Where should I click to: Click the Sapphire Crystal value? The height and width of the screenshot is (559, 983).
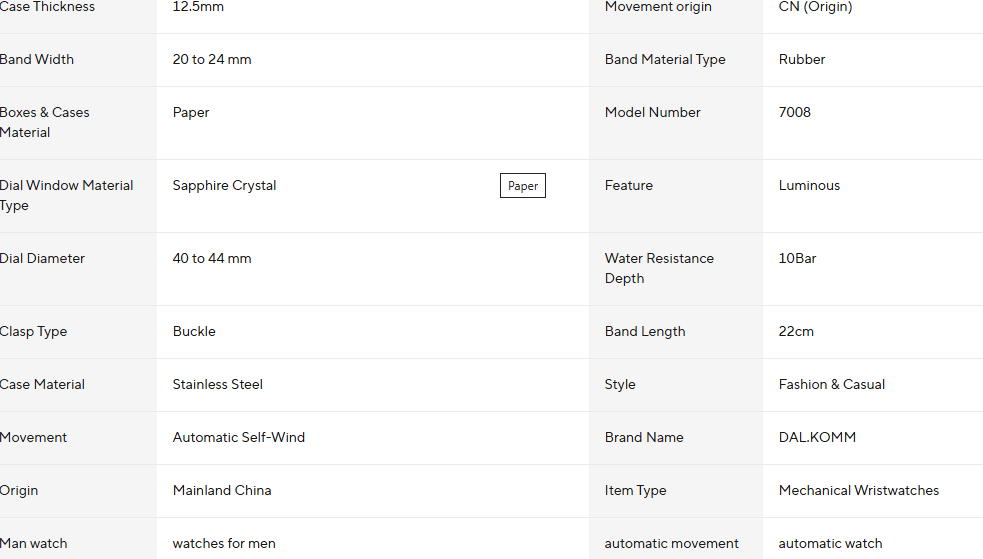(224, 185)
